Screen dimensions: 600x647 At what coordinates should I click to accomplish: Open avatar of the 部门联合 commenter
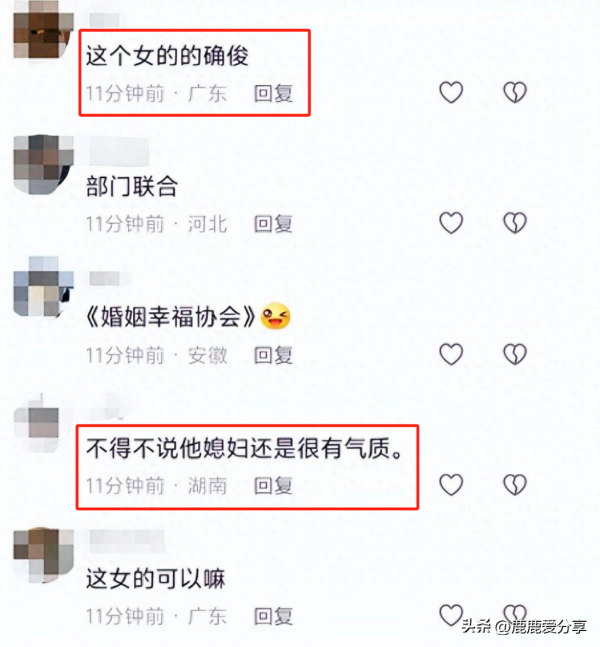pyautogui.click(x=43, y=164)
